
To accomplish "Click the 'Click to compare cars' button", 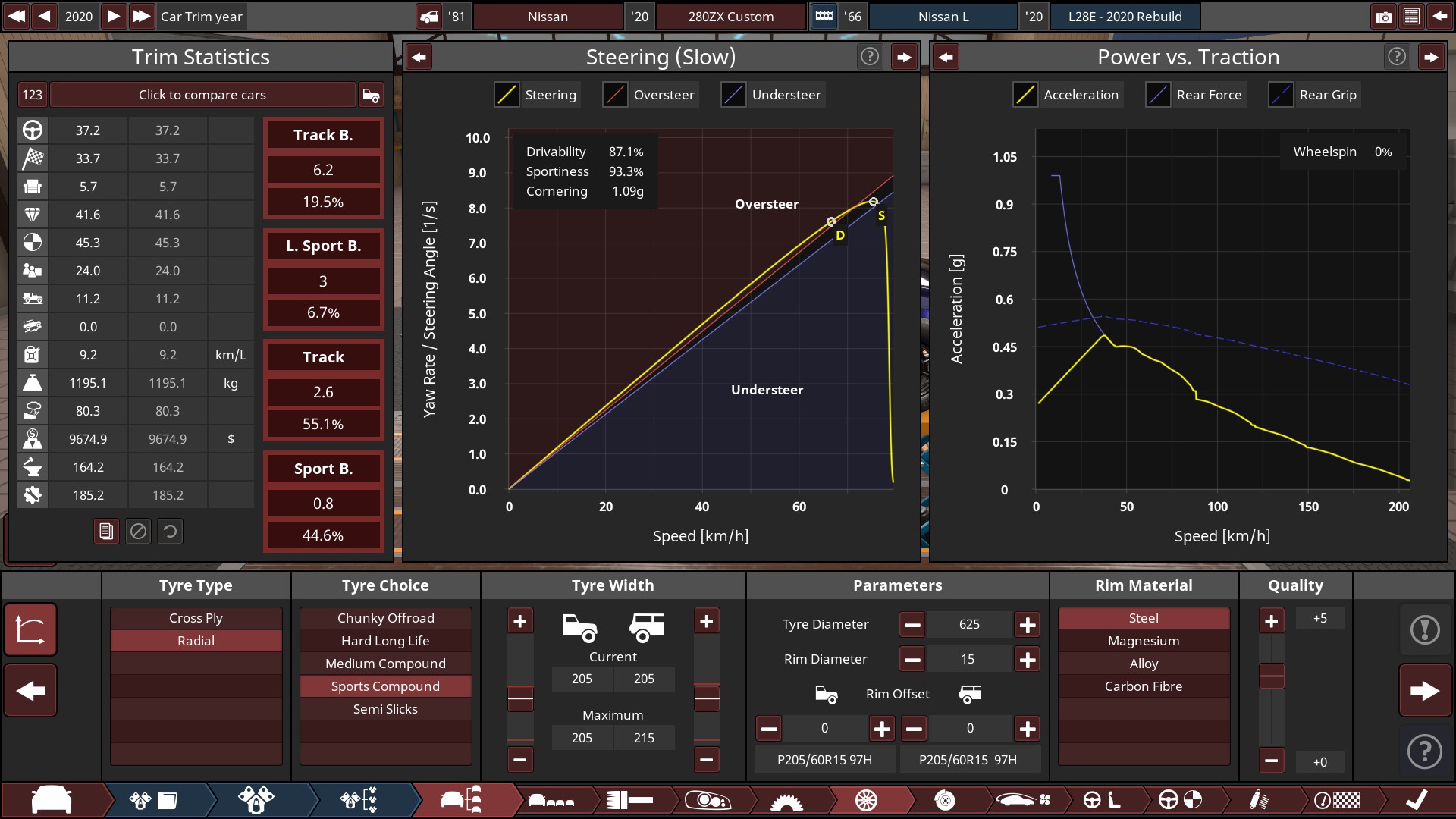I will point(202,95).
